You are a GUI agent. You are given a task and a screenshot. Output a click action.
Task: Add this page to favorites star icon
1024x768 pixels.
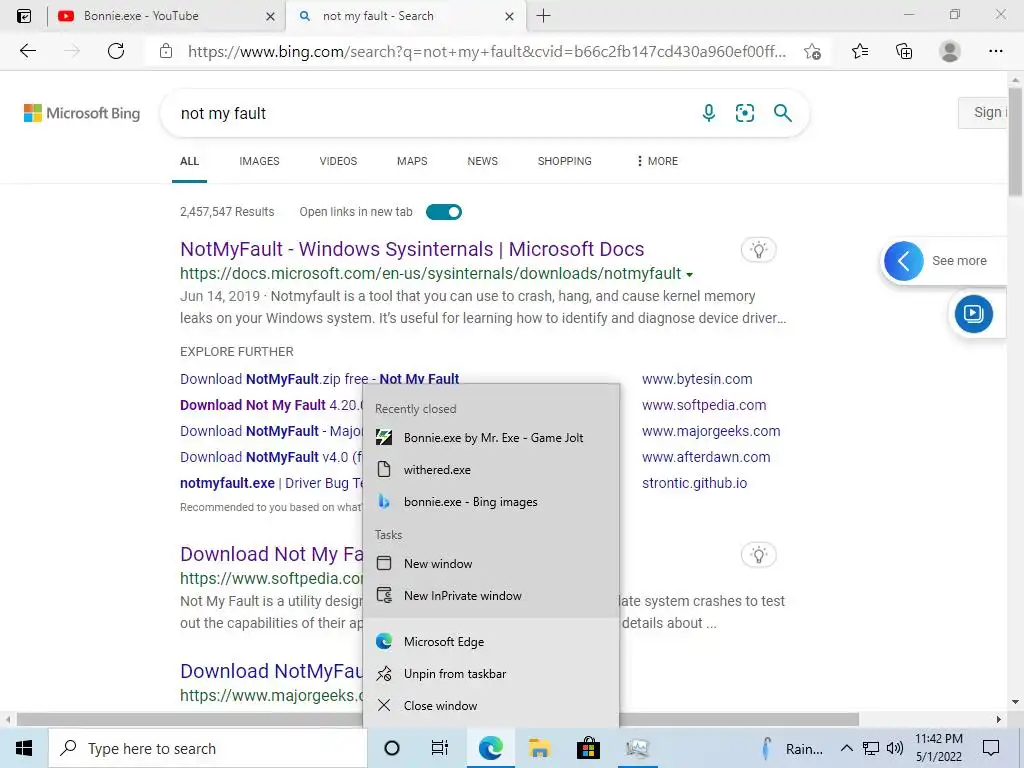click(812, 51)
